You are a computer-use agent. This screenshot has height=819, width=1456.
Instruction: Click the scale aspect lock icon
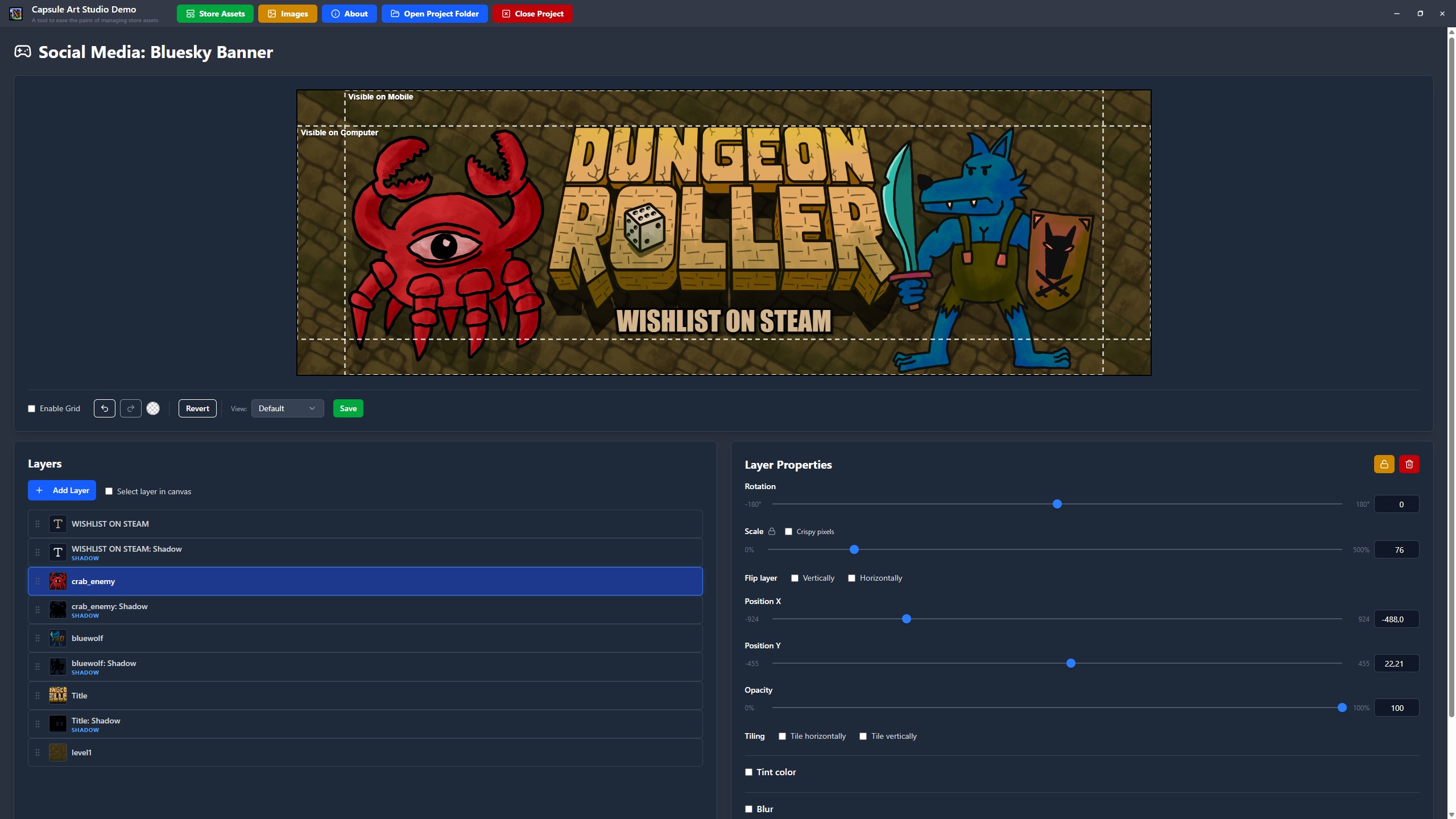click(x=772, y=531)
